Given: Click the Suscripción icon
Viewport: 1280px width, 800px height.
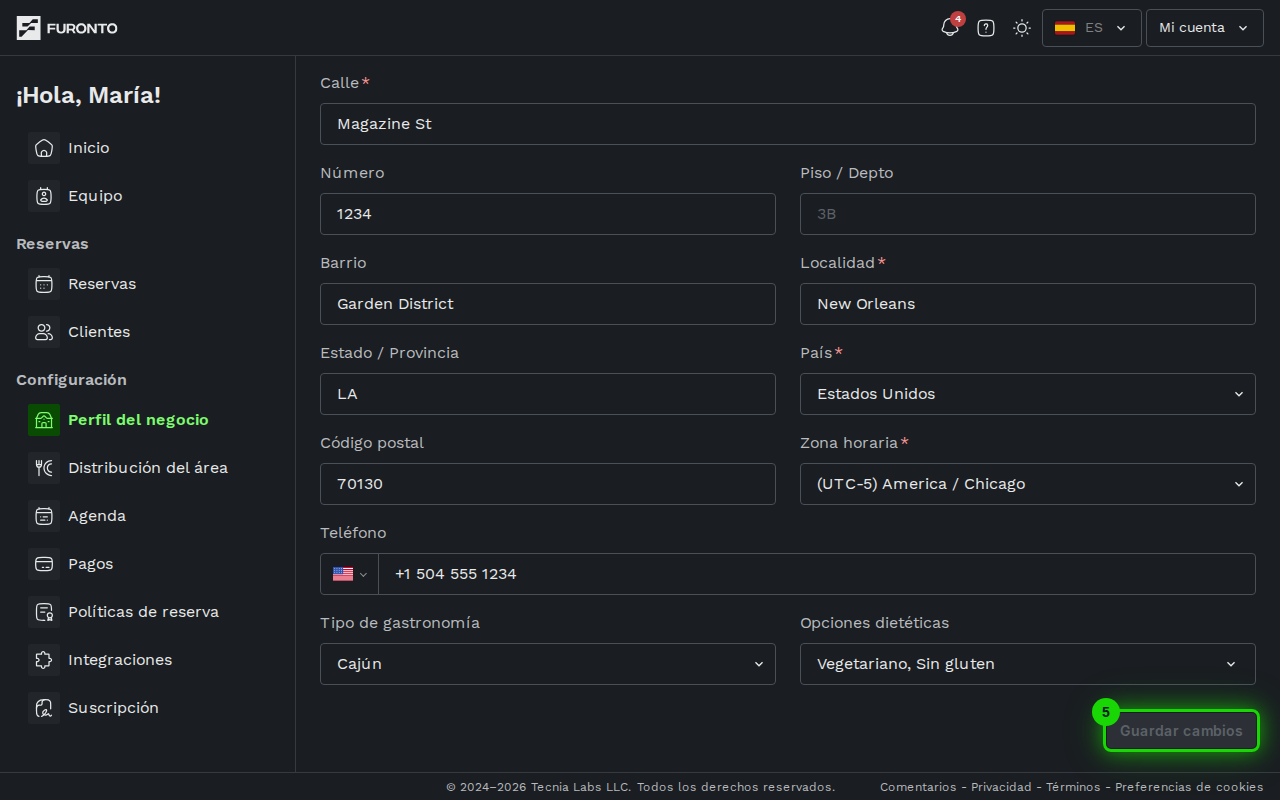Looking at the screenshot, I should pyautogui.click(x=44, y=708).
